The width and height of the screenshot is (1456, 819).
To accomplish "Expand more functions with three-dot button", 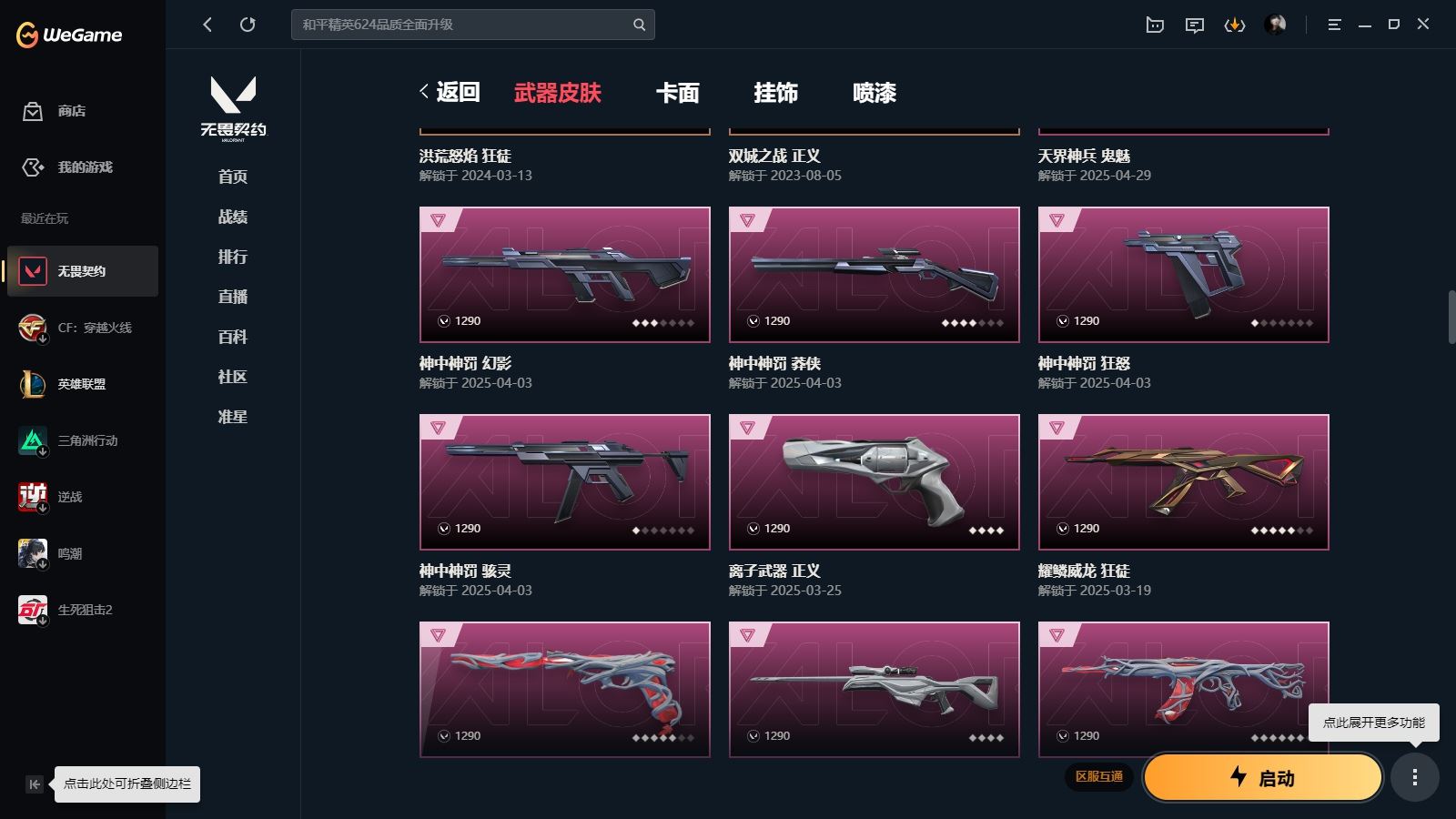I will click(1415, 777).
